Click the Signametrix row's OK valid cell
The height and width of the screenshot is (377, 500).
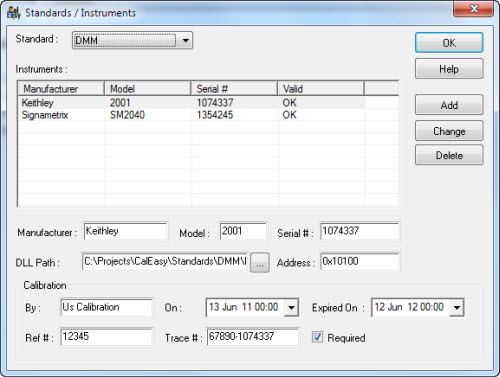pos(289,115)
